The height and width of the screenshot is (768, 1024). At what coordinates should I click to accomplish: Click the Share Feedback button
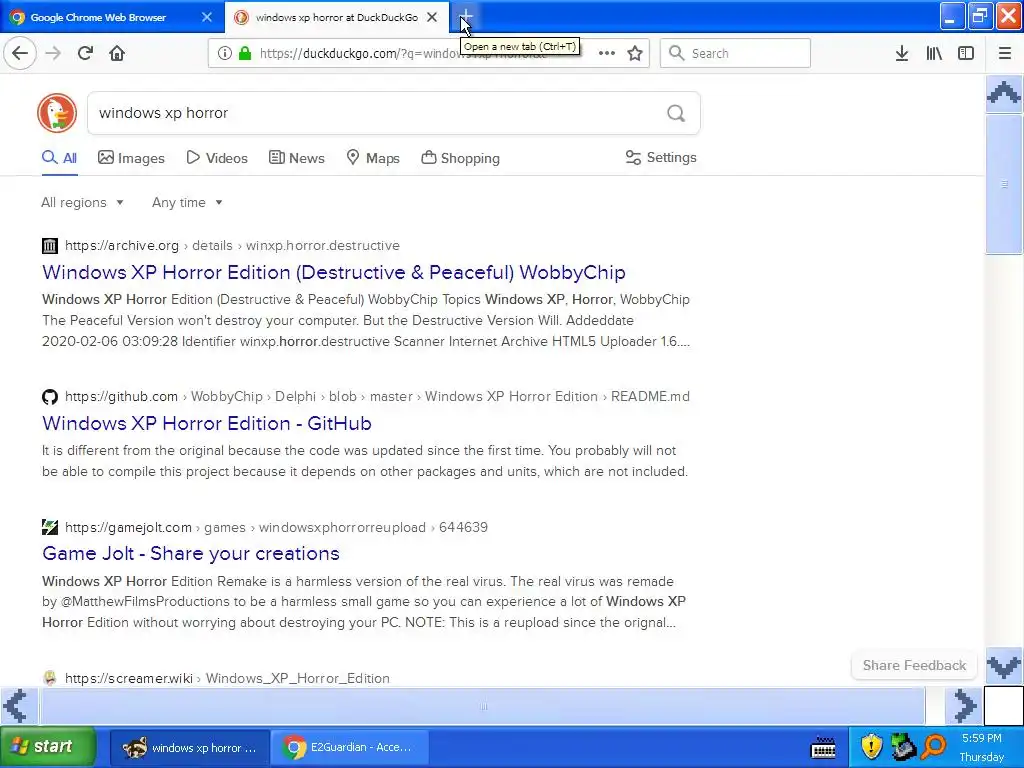914,665
